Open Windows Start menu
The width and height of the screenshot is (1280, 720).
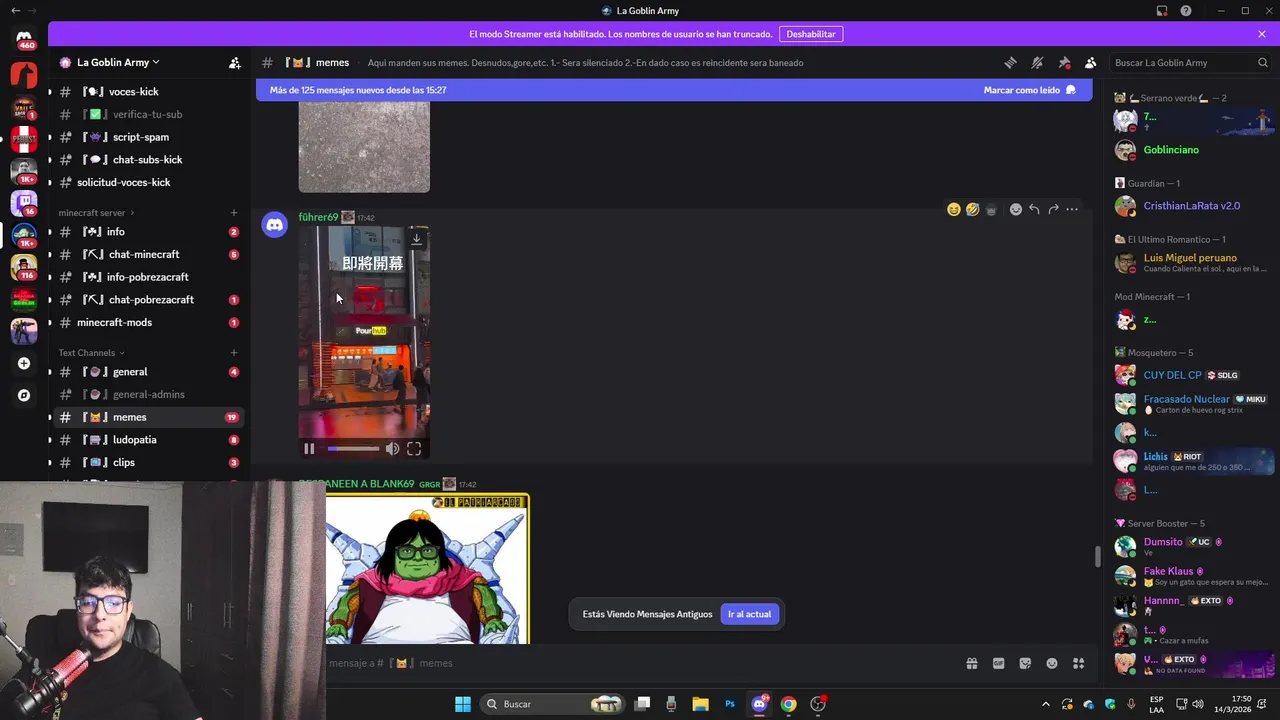(462, 704)
